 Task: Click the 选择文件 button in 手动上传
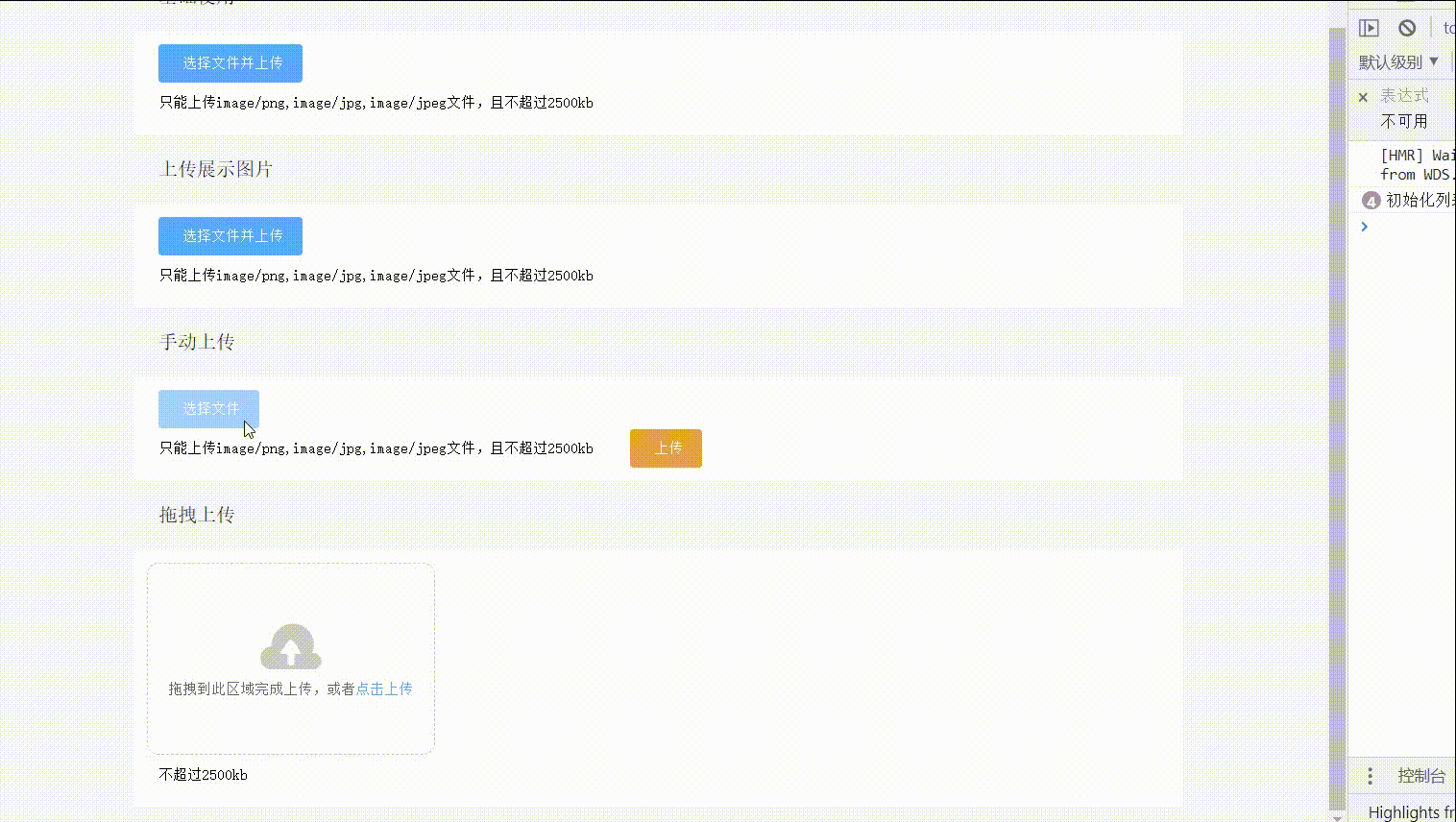208,408
